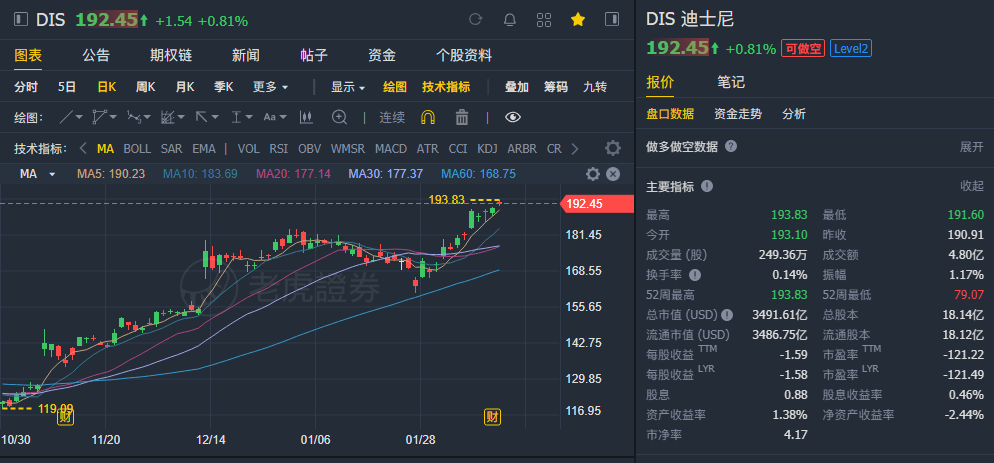Switch to the 资金 tab
This screenshot has height=463, width=994.
[382, 55]
